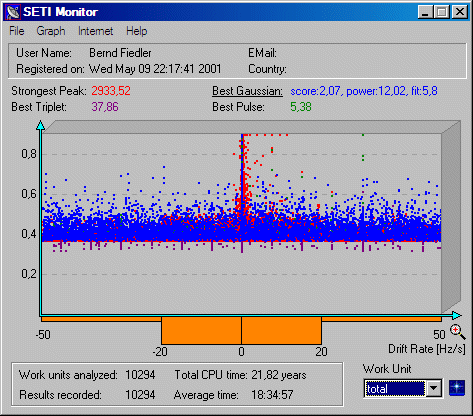Open the Internet menu
Image resolution: width=473 pixels, height=416 pixels.
coord(95,31)
